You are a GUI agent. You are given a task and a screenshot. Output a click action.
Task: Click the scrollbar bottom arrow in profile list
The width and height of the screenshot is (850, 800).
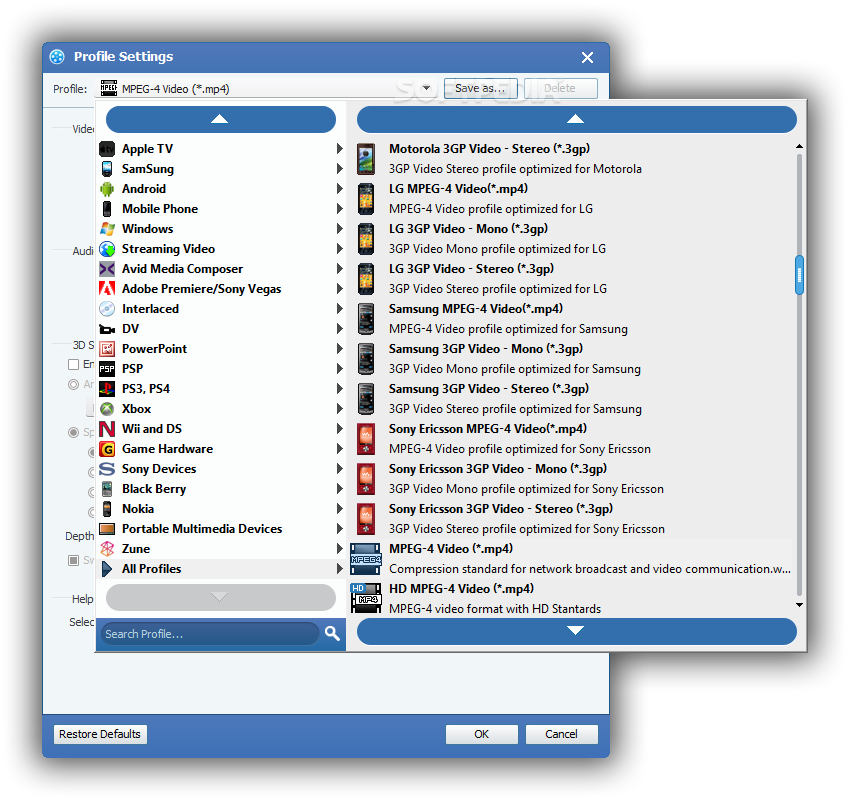pos(799,605)
